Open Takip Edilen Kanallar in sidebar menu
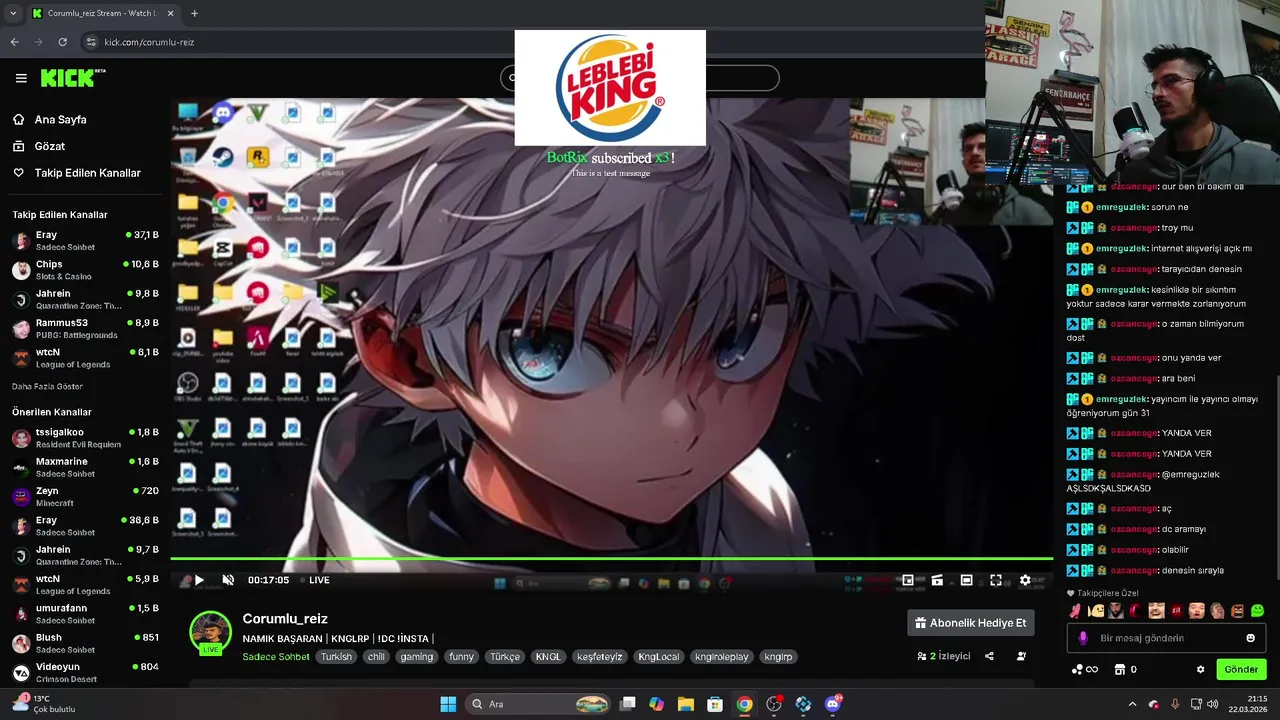1280x720 pixels. click(87, 173)
